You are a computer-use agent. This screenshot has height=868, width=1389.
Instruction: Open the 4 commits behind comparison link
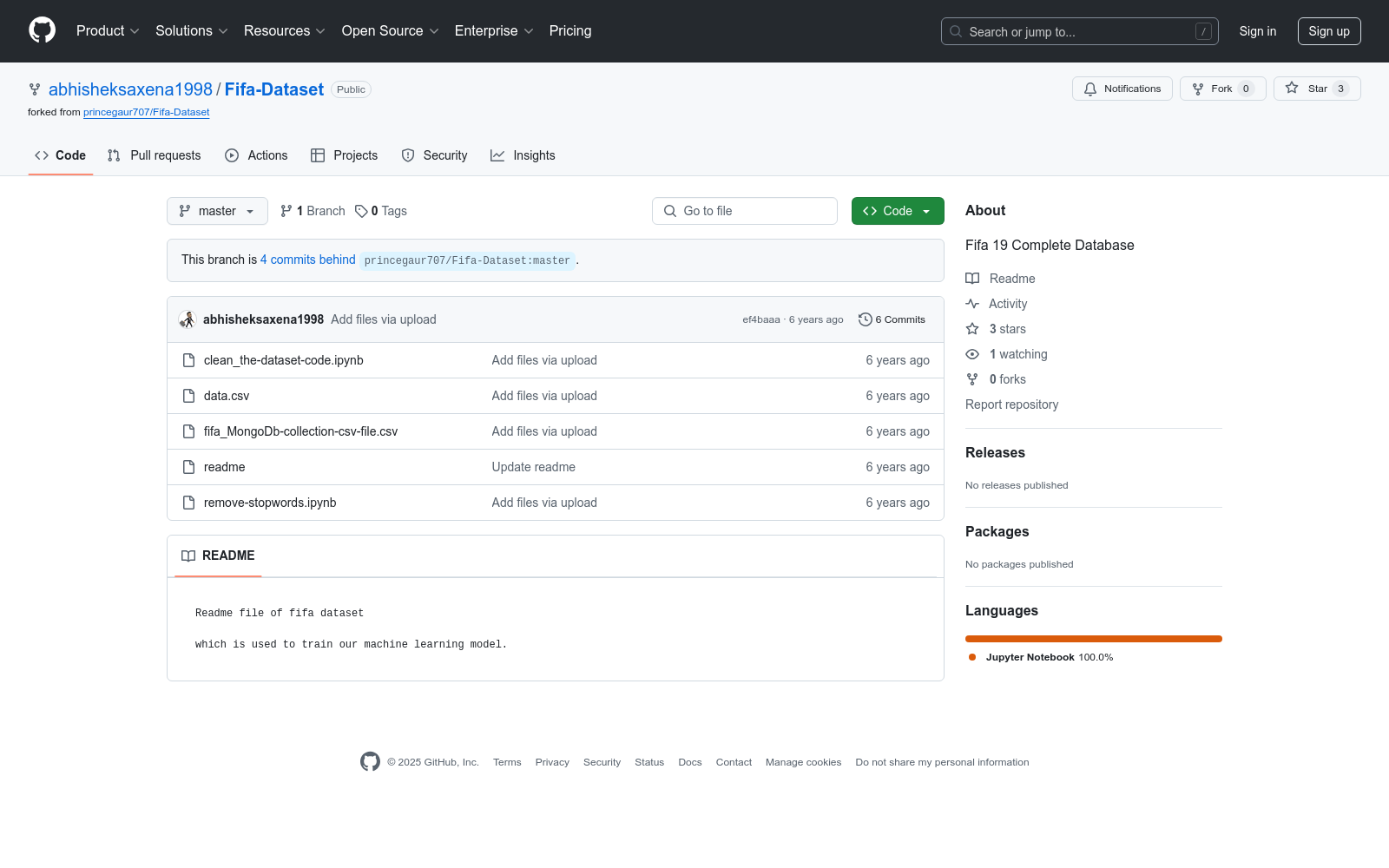tap(308, 260)
